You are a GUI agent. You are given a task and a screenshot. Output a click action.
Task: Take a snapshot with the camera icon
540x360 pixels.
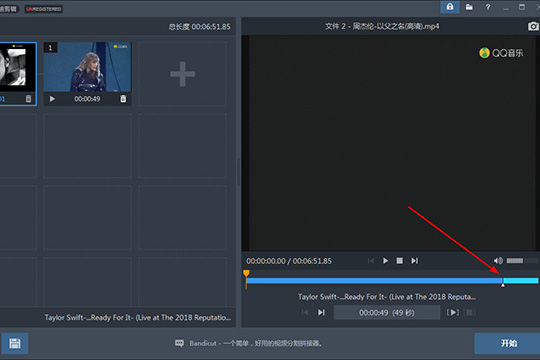tap(533, 26)
